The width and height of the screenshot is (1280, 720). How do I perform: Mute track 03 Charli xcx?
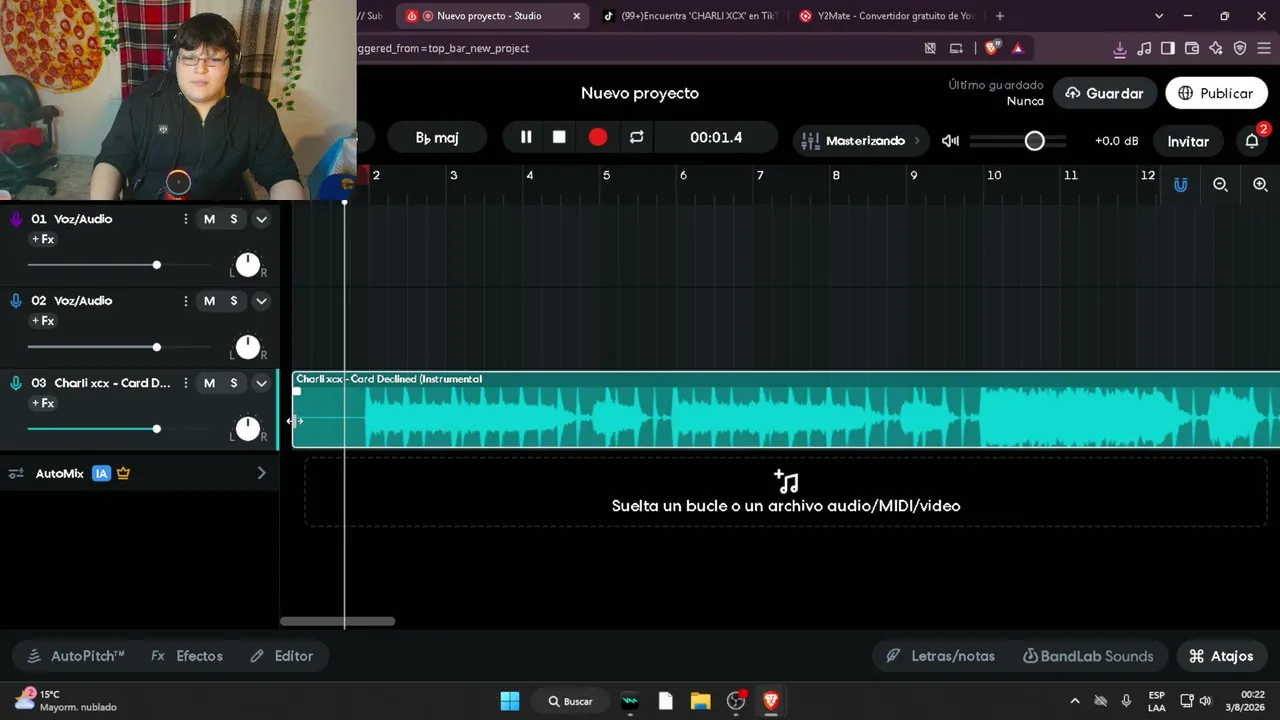pyautogui.click(x=209, y=383)
